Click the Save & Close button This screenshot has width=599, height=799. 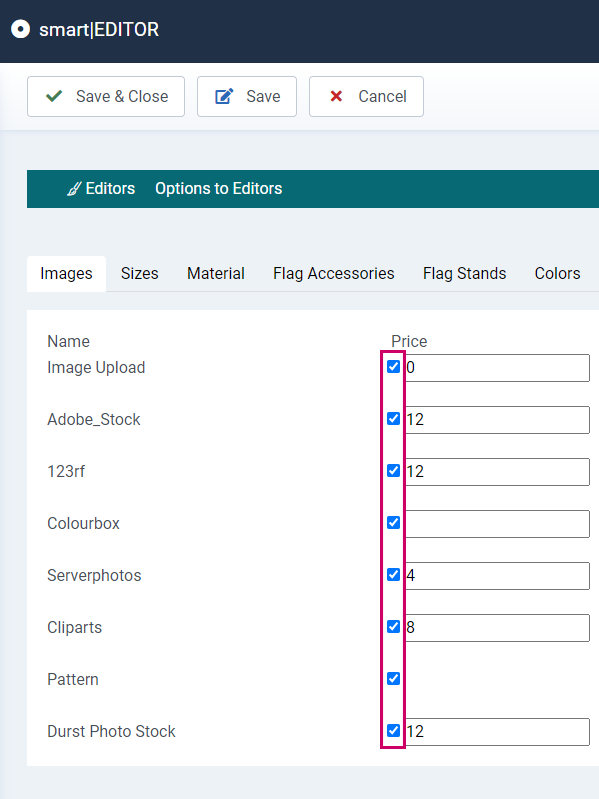coord(106,96)
